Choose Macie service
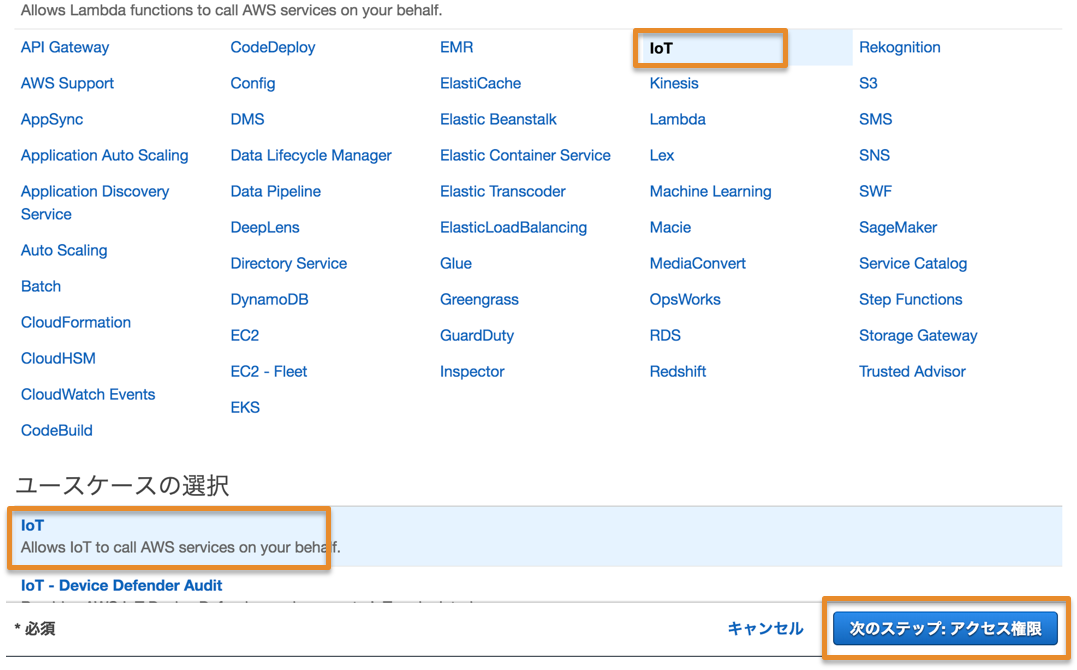The width and height of the screenshot is (1077, 670). click(670, 227)
